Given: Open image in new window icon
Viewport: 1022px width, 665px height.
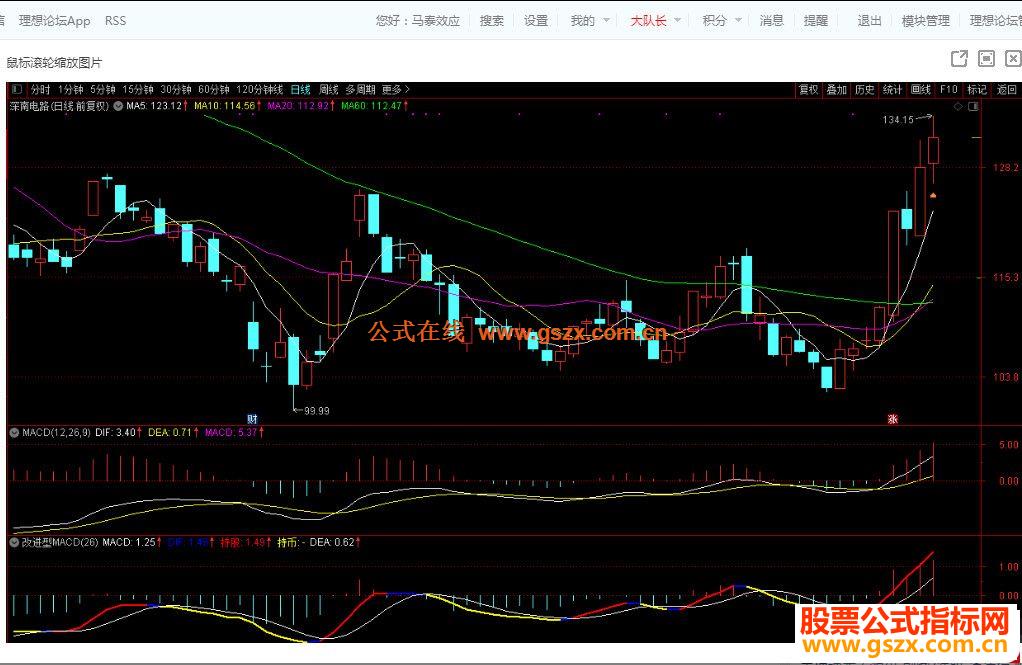Looking at the screenshot, I should (959, 59).
